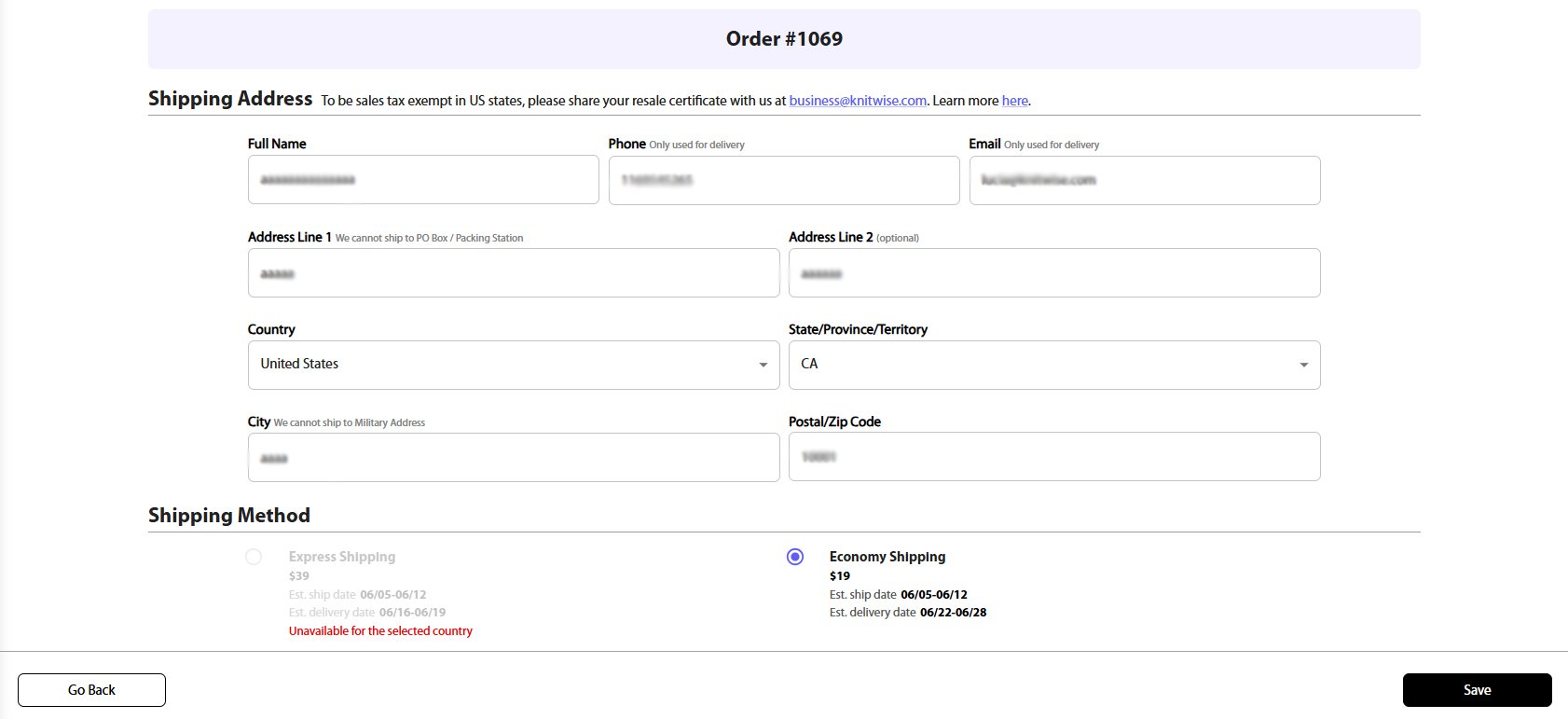
Task: Click the Economy est. ship date 06/05-06/12
Action: [x=934, y=595]
